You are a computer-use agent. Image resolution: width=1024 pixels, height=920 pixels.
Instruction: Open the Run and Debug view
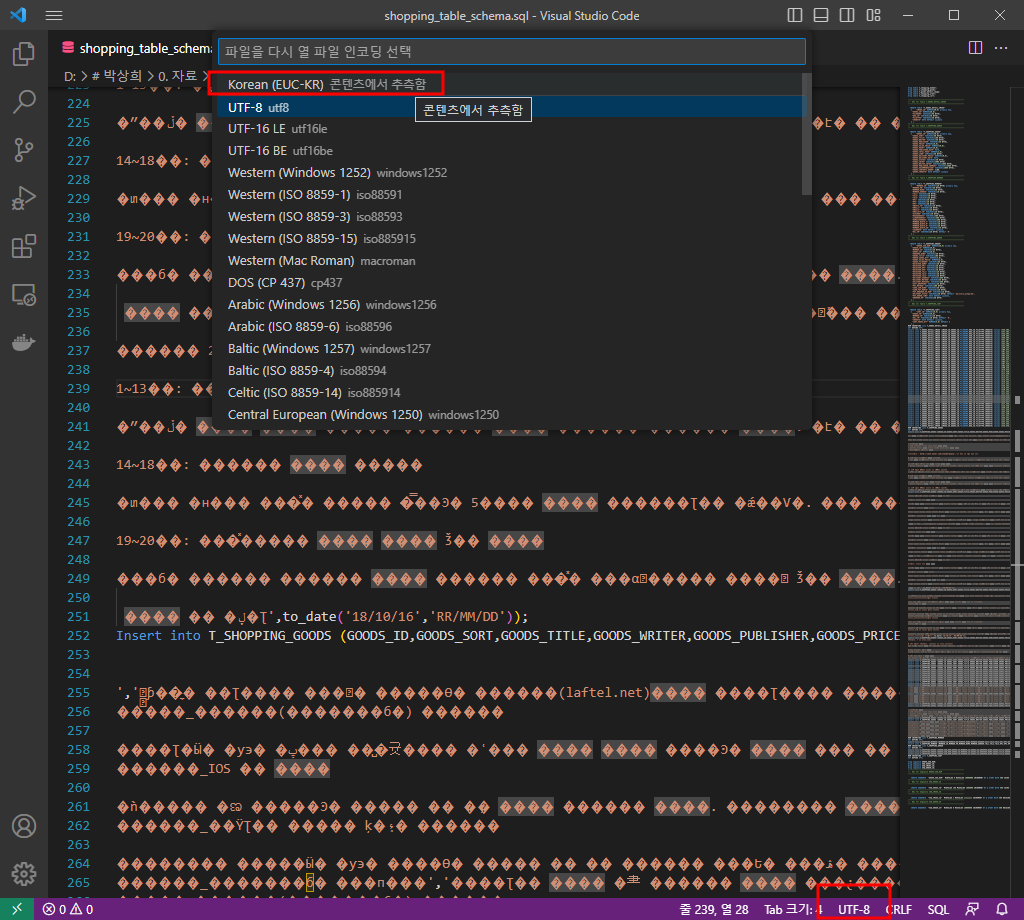[24, 198]
